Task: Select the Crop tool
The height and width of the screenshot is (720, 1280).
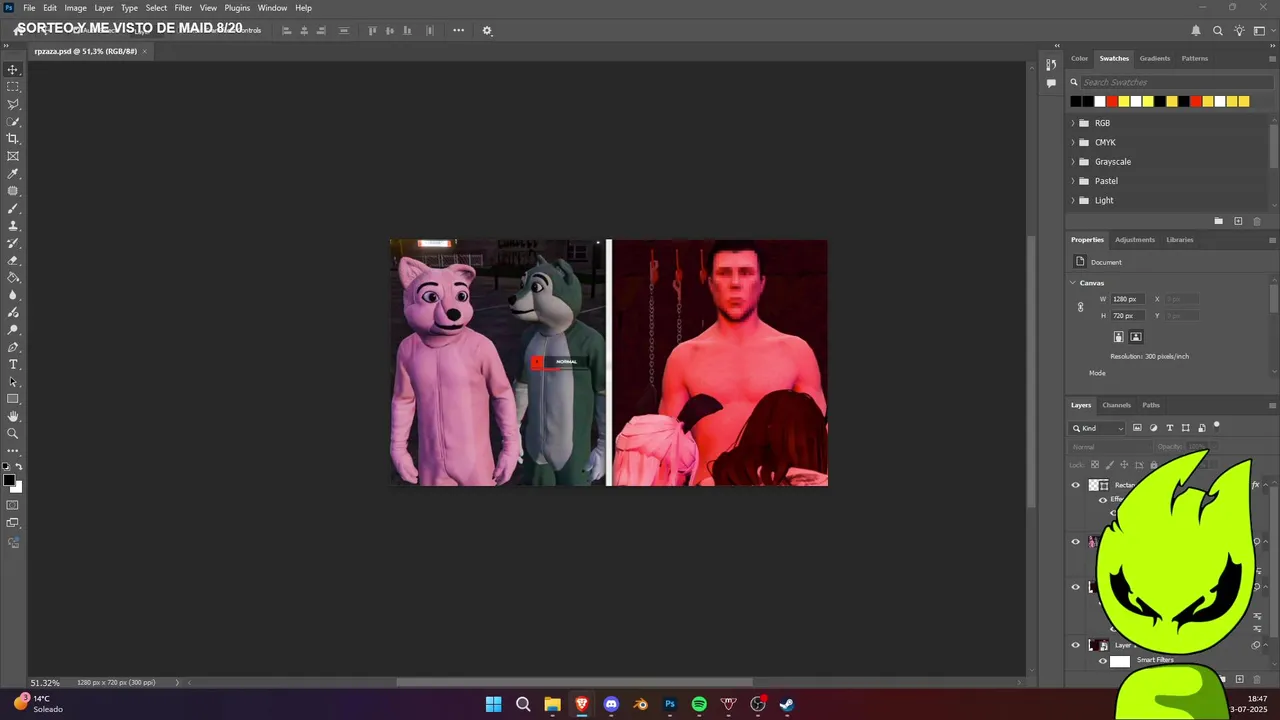Action: tap(13, 139)
